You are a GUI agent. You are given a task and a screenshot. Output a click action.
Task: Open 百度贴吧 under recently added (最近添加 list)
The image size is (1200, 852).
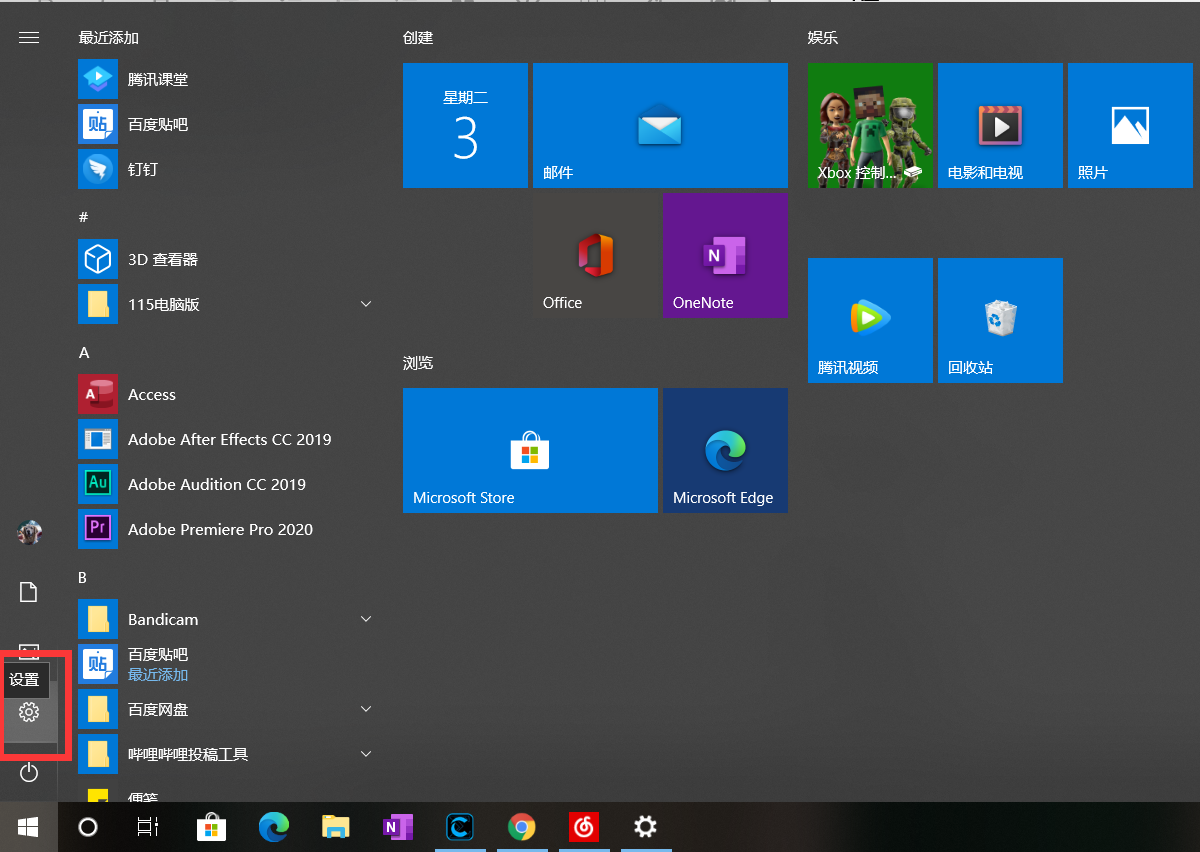point(225,124)
